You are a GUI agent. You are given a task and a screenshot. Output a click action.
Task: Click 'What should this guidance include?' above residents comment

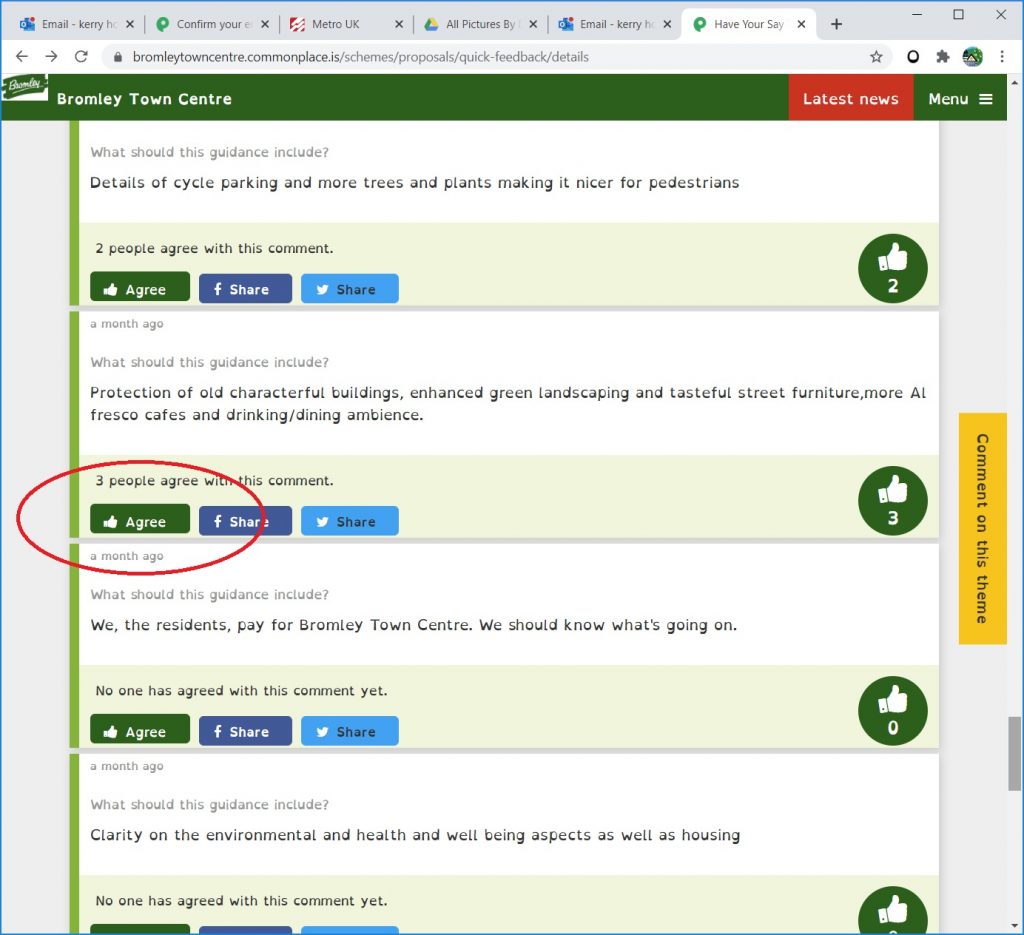coord(210,595)
